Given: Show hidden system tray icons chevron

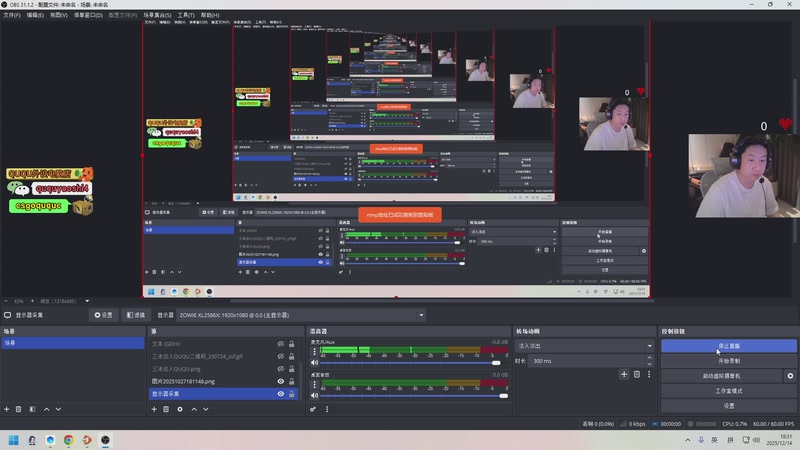Looking at the screenshot, I should pos(688,440).
